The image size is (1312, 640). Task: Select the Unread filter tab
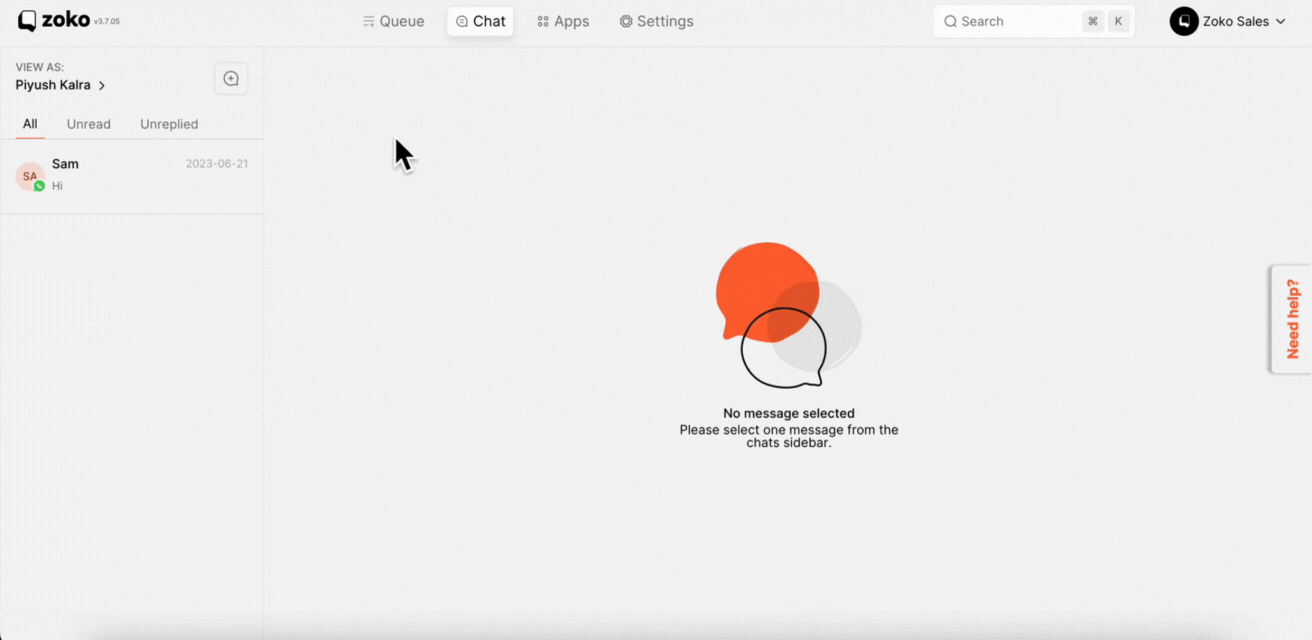[x=89, y=124]
